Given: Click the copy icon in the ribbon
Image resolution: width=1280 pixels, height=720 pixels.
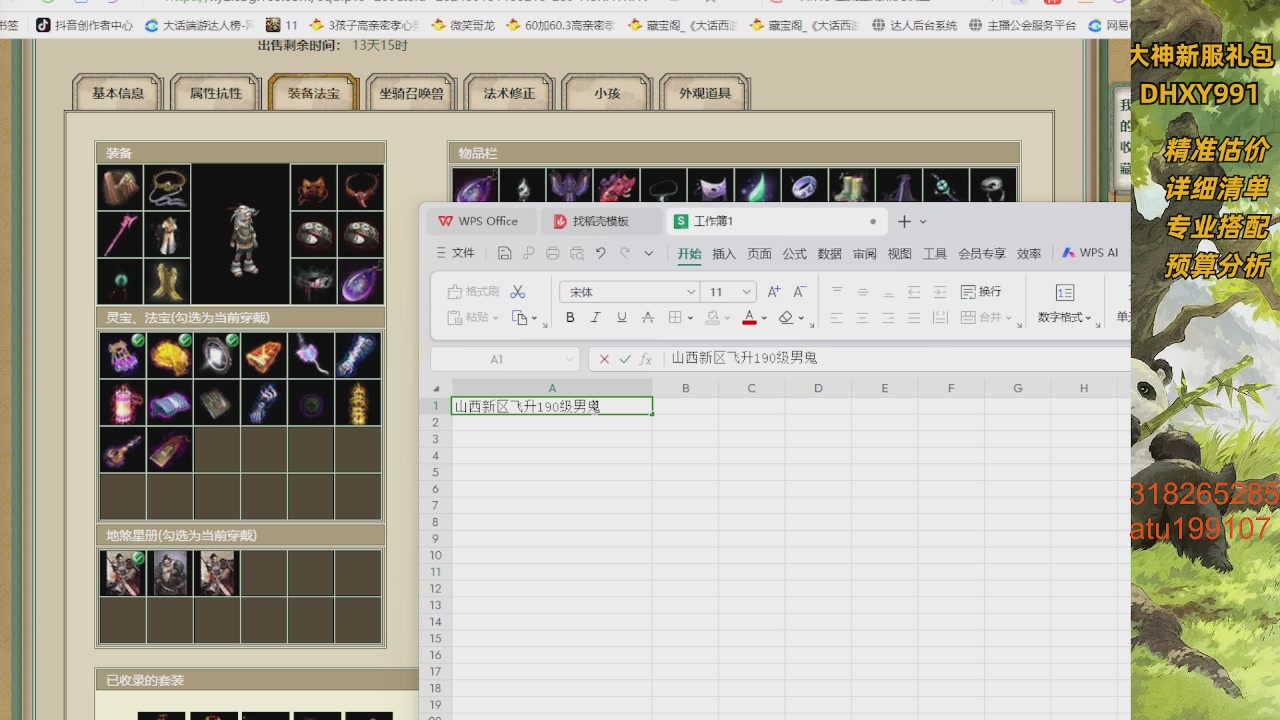Looking at the screenshot, I should (520, 318).
